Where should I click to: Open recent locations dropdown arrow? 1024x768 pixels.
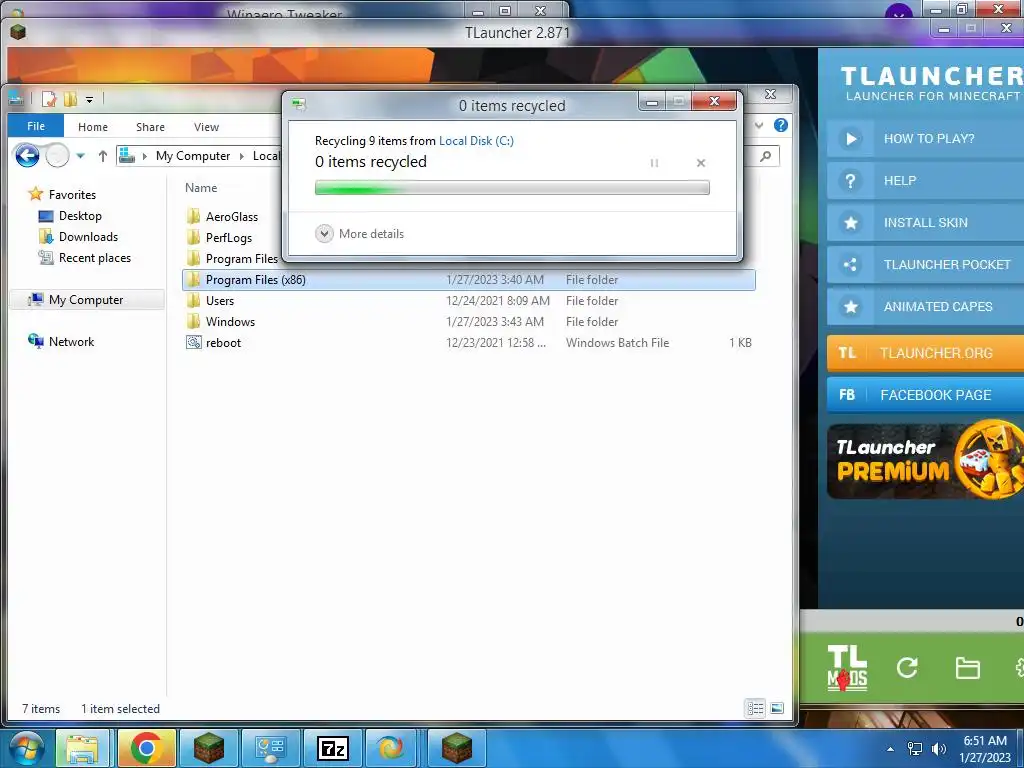coord(80,156)
